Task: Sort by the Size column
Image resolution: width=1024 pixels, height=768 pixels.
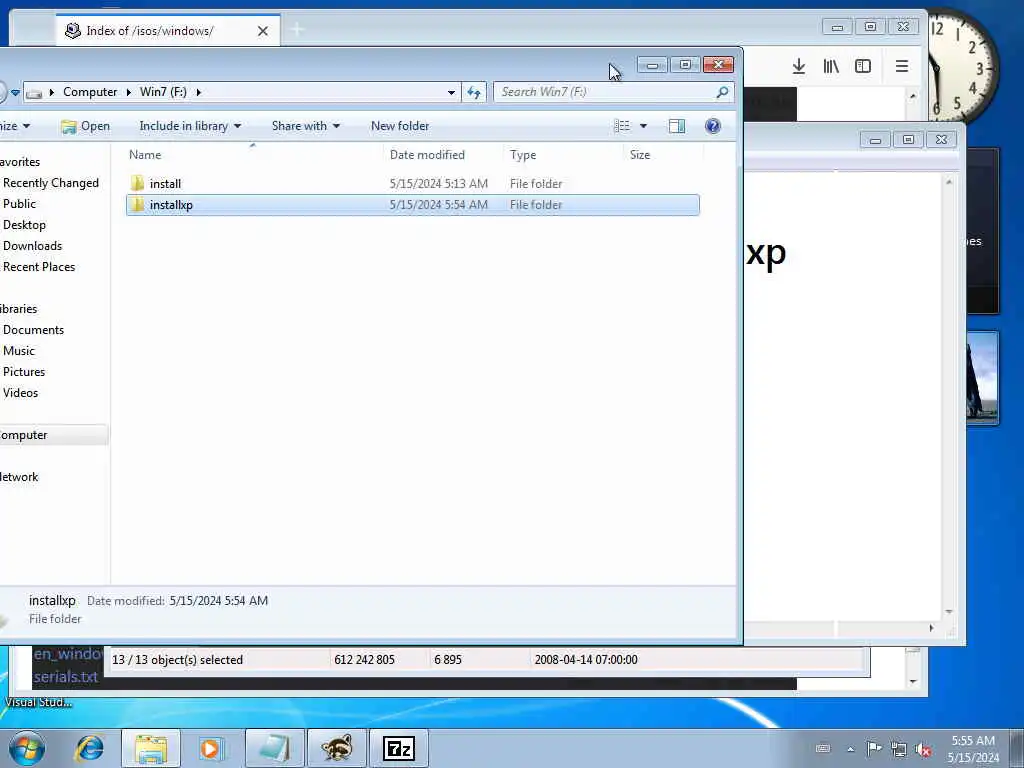Action: point(640,155)
